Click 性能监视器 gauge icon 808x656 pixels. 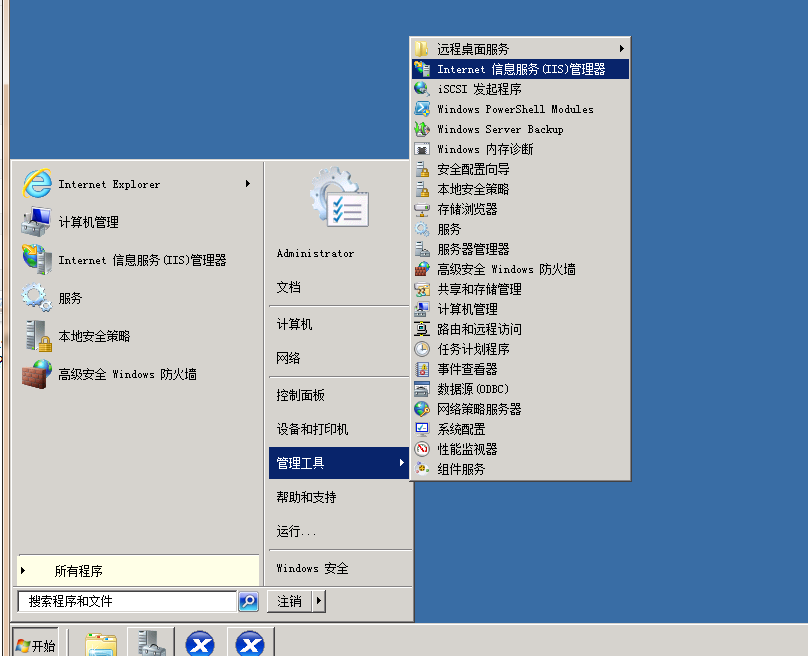tap(422, 449)
